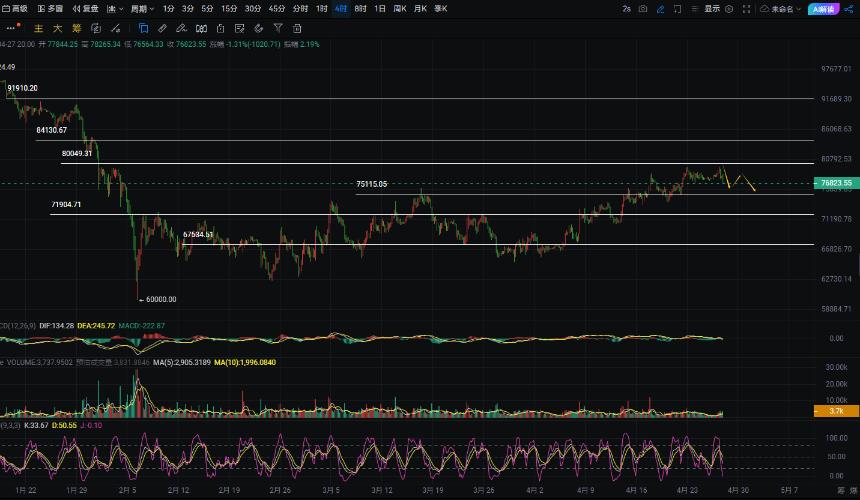Open the 多窗 multi-window layout
Viewport: 860px width, 500px height.
pyautogui.click(x=50, y=9)
